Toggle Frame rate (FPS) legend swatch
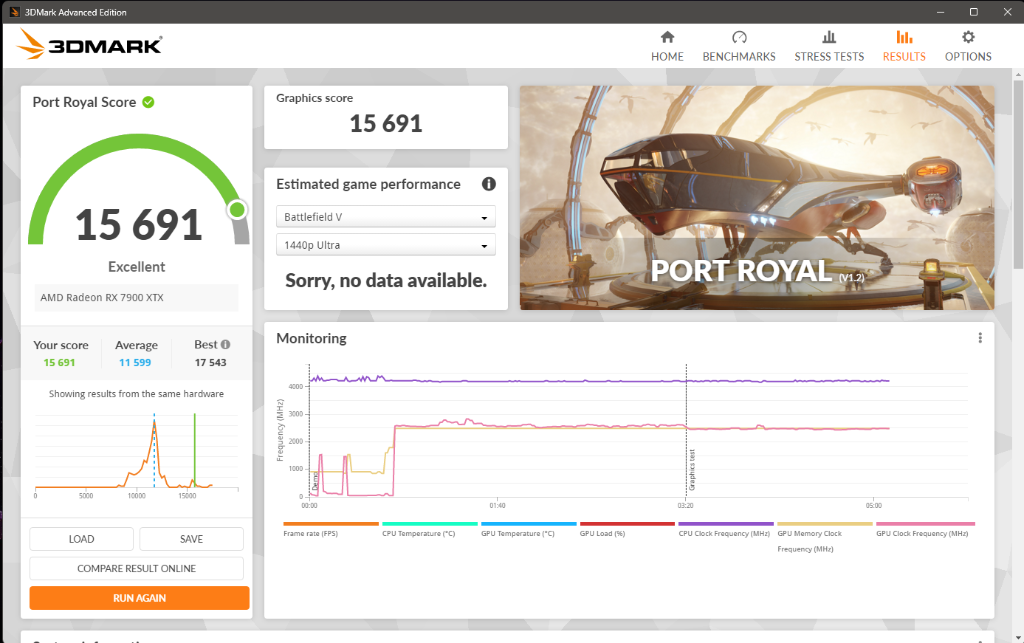Screen dimensions: 1024x643 (330, 524)
